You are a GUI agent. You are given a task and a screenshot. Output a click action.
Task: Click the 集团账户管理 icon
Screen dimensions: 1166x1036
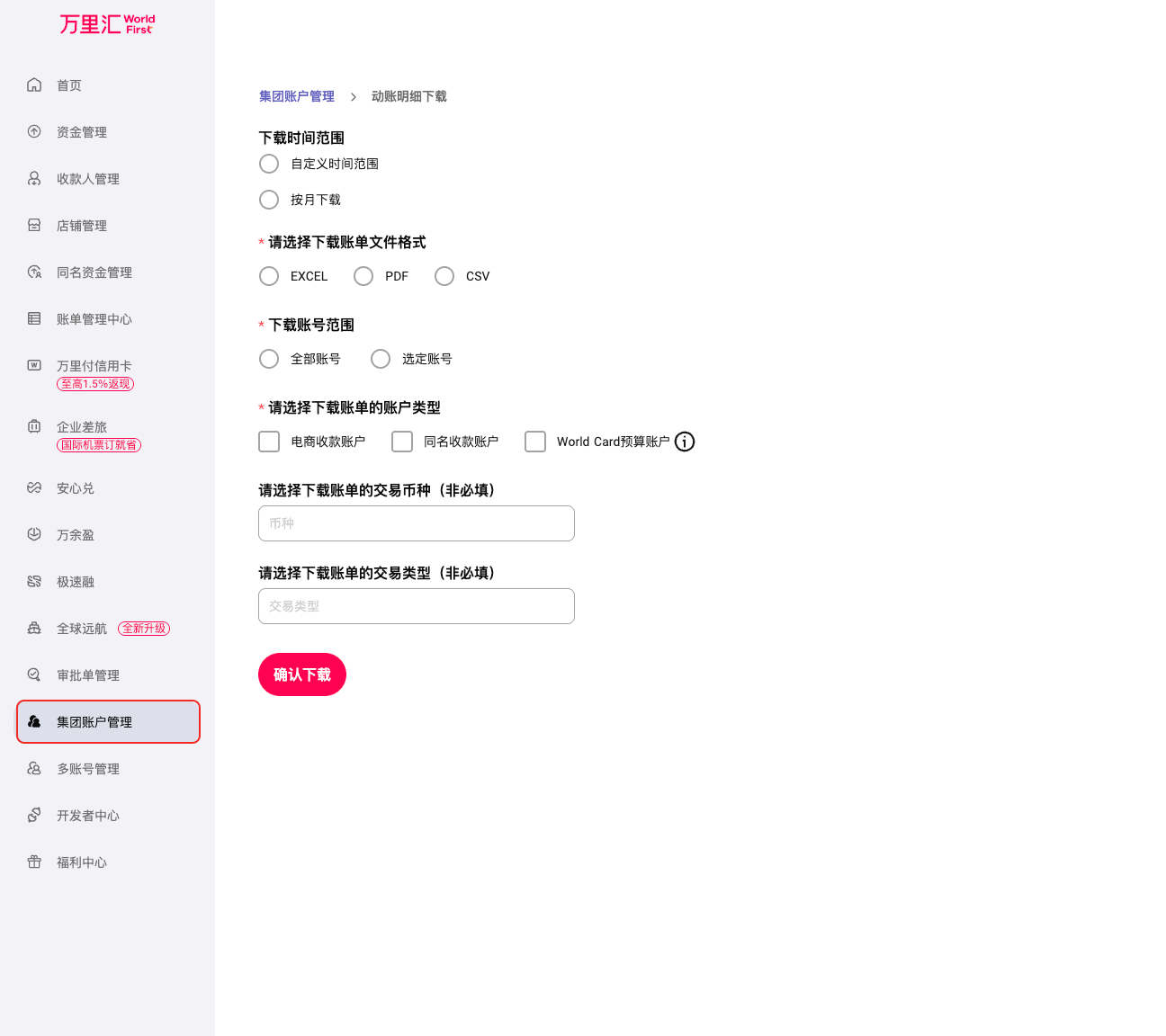coord(34,721)
